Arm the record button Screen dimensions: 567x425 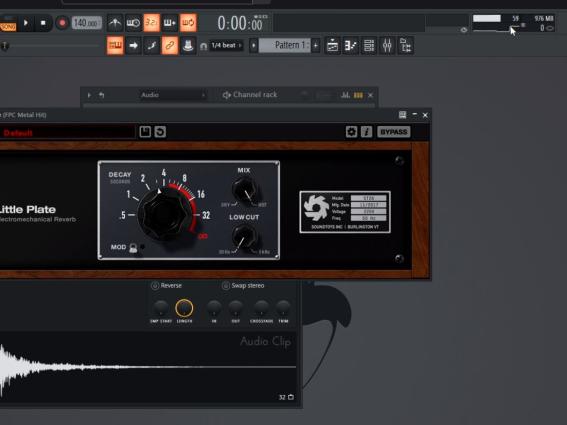tap(62, 23)
